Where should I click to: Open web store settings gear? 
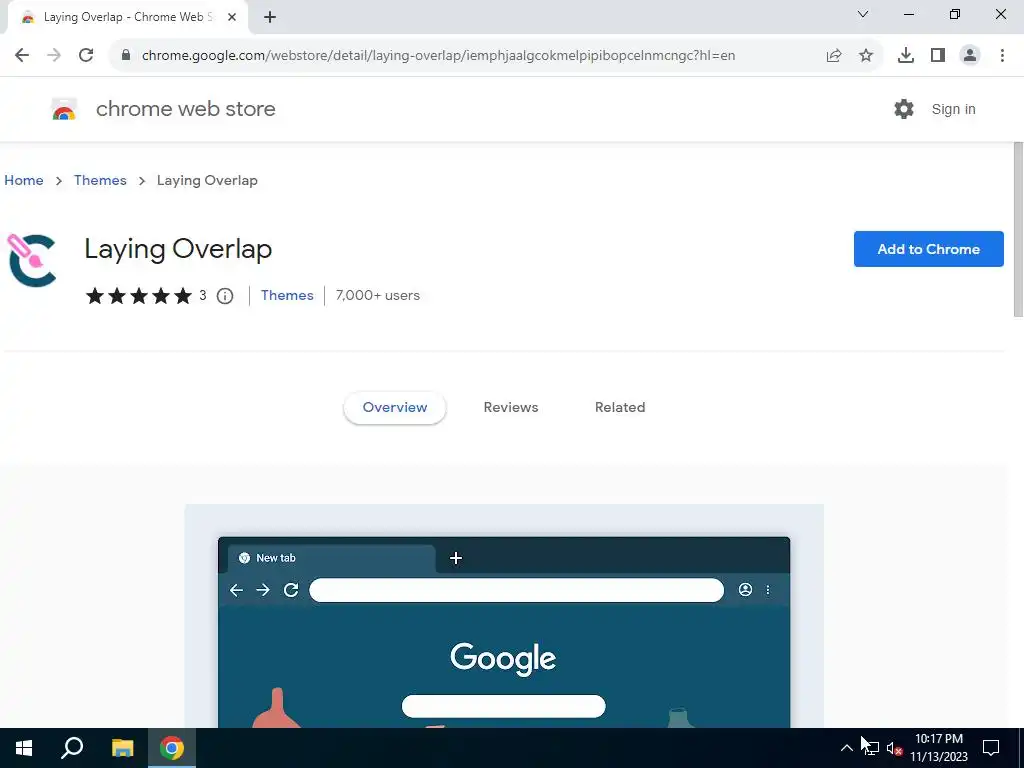pos(904,109)
